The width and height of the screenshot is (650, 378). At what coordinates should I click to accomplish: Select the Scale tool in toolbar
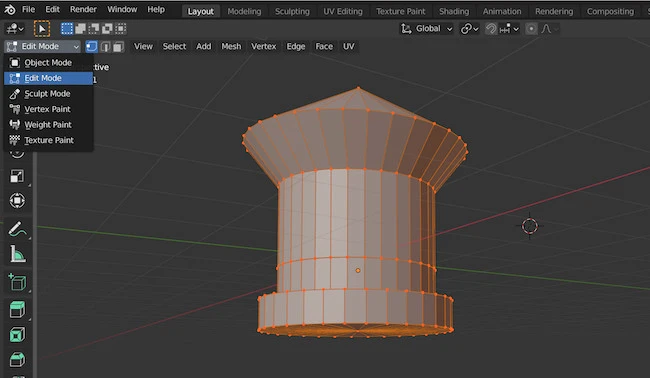coord(17,176)
